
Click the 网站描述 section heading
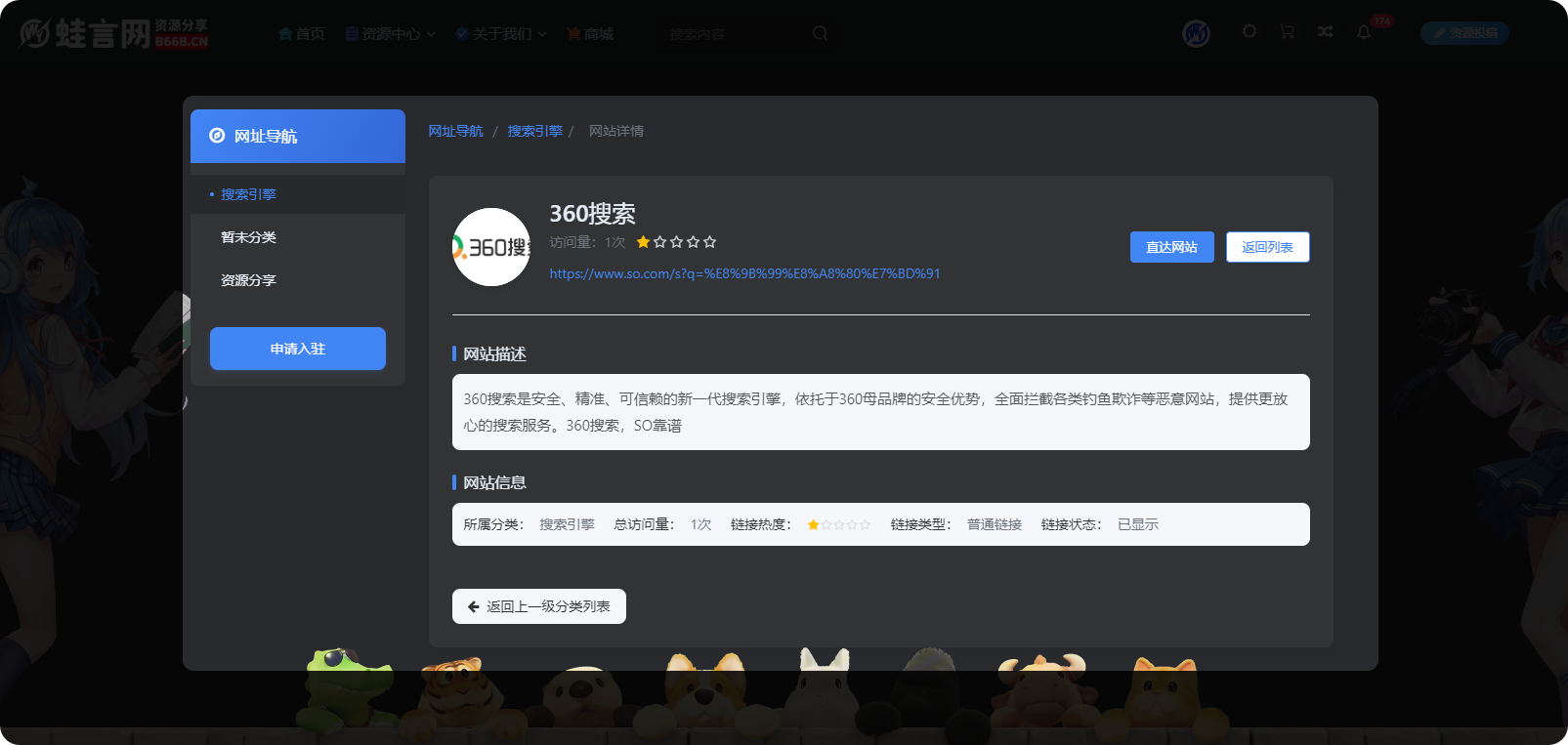pos(494,353)
